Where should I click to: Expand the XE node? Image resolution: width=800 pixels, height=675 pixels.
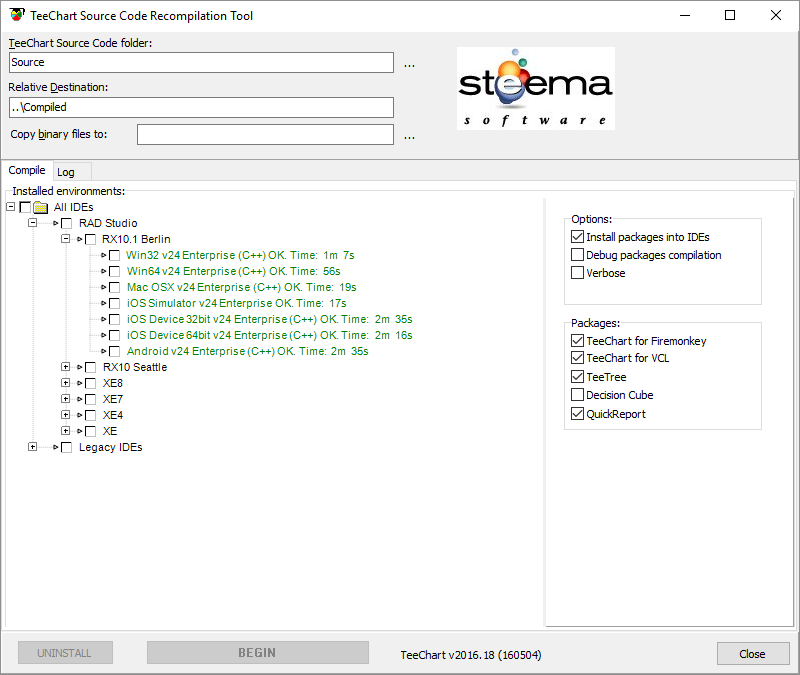[x=65, y=430]
